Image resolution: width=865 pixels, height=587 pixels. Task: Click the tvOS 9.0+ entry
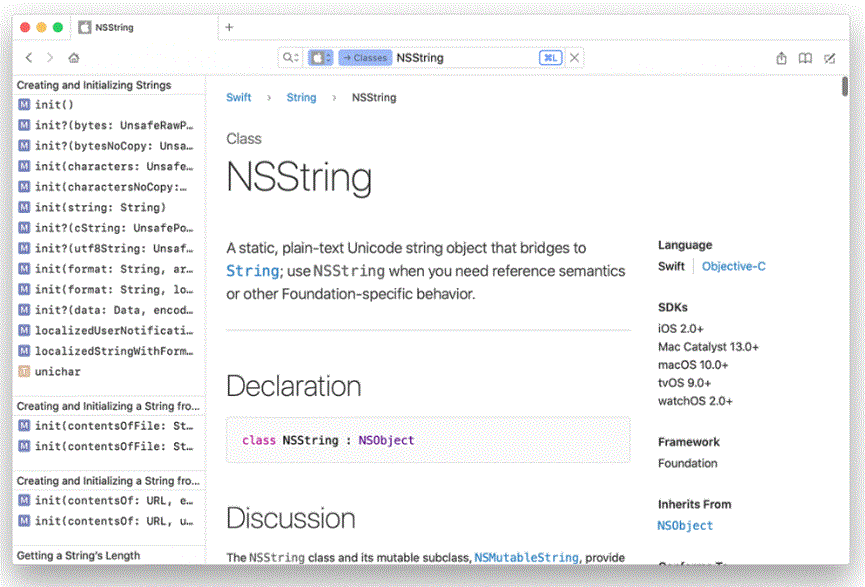[x=684, y=383]
